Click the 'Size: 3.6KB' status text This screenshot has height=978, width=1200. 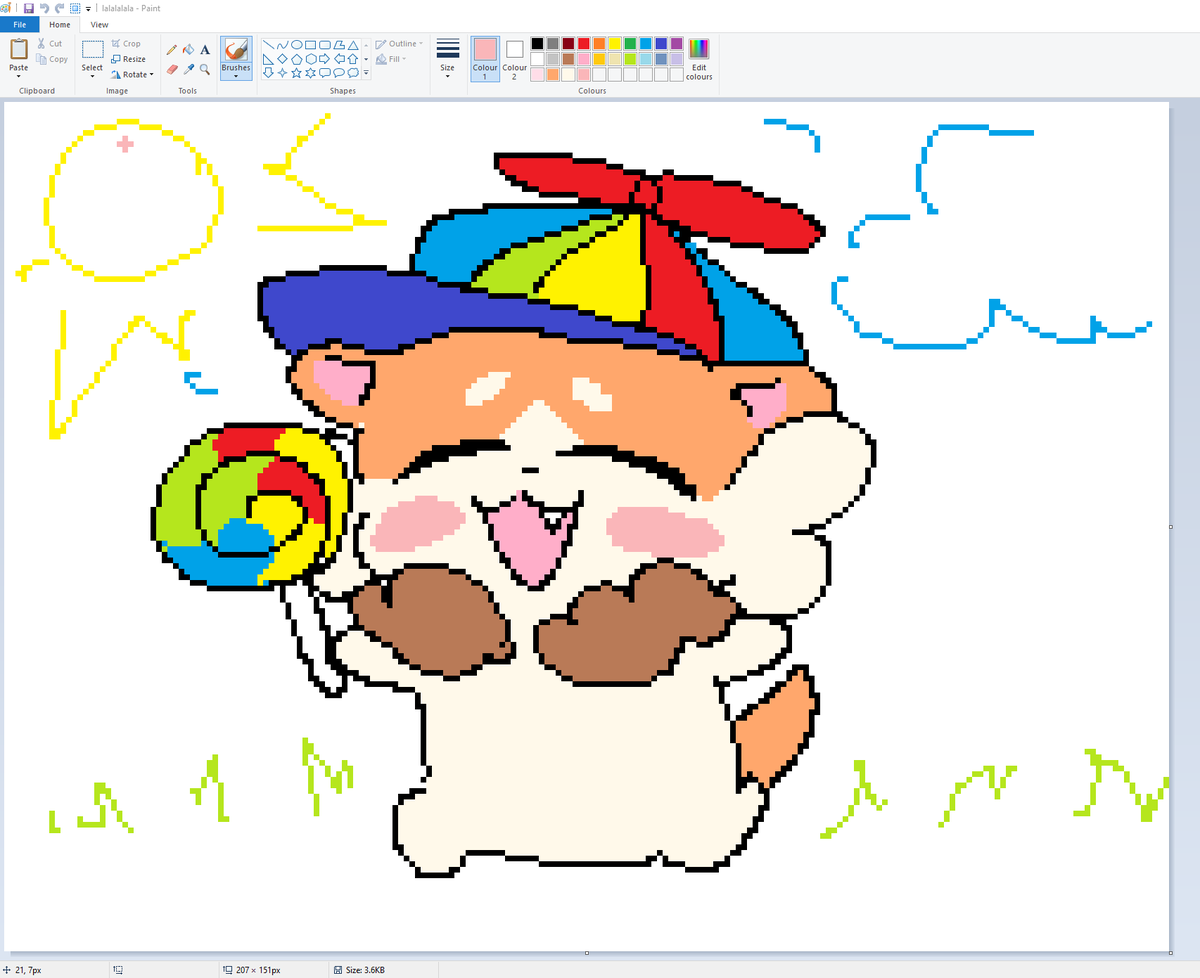coord(364,970)
